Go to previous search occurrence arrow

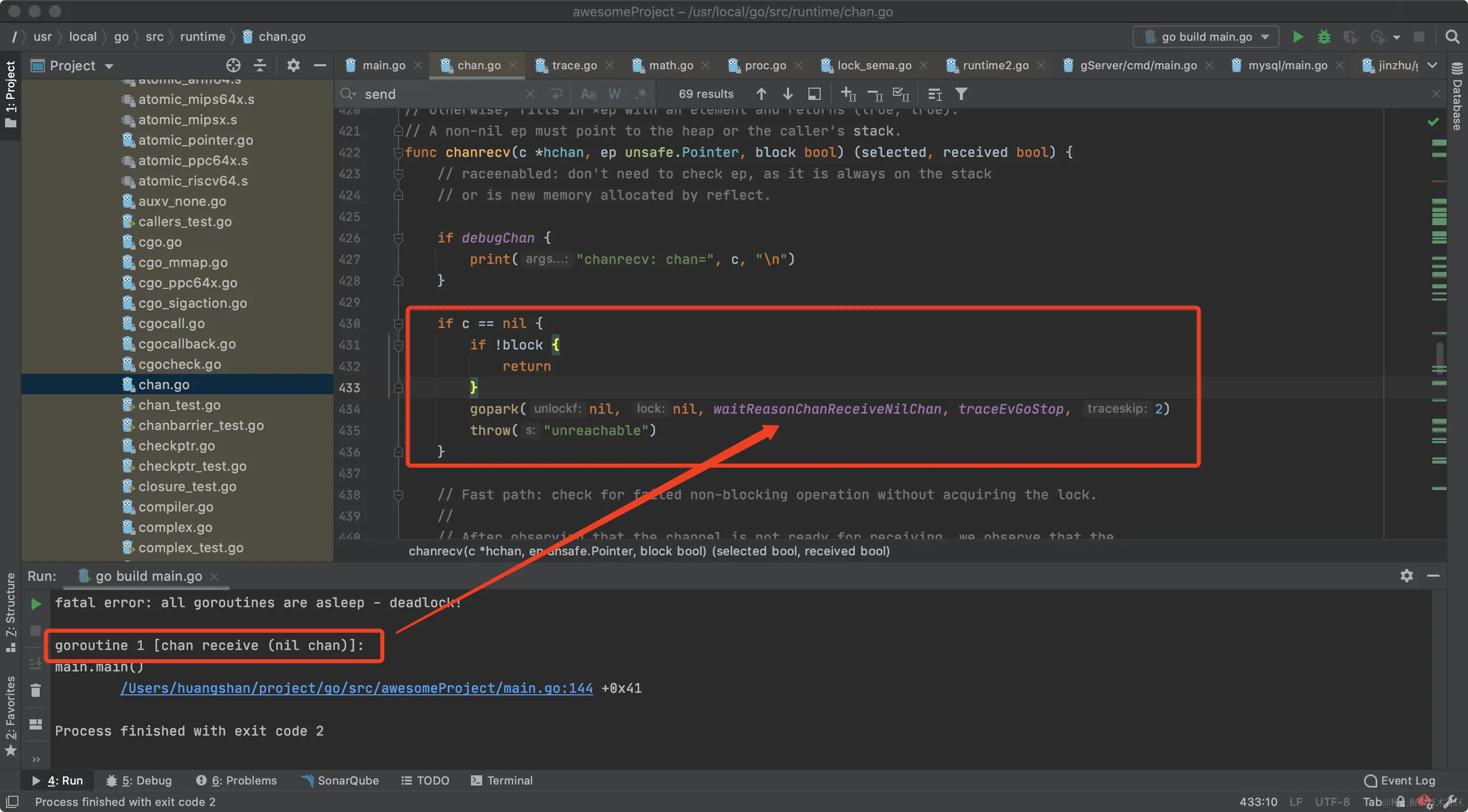[x=762, y=94]
